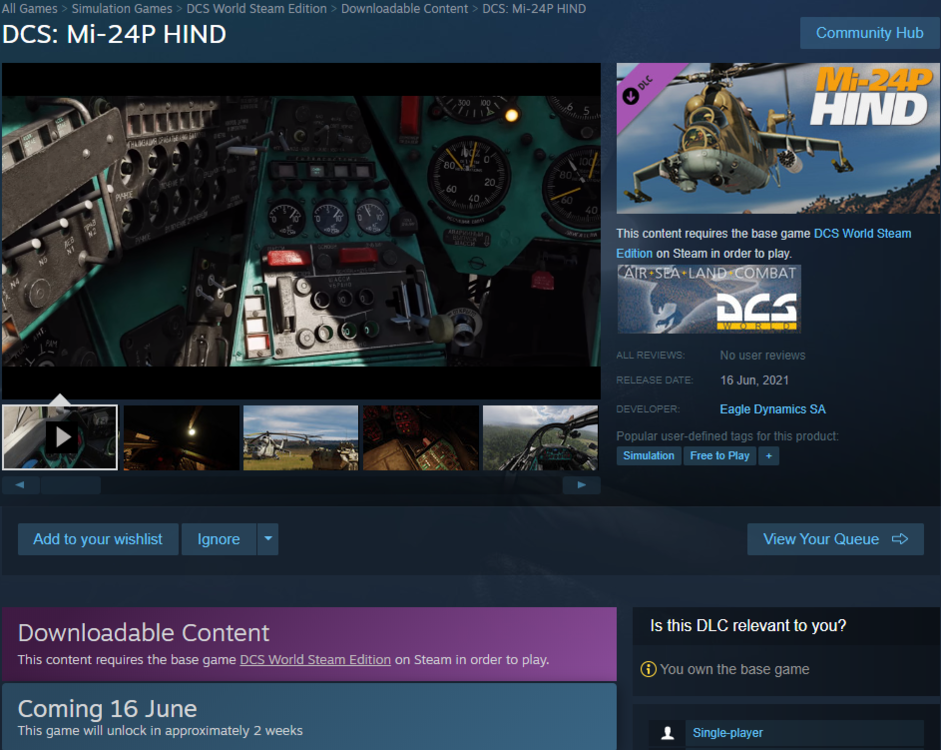Screen dimensions: 941x750
Task: Go to Simulation Games breadcrumb
Action: (x=122, y=8)
